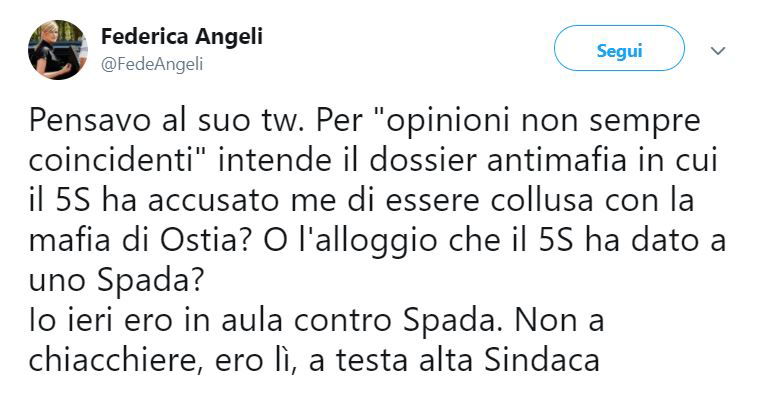Click the tweet's first line starting "Pensavo"

[364, 121]
